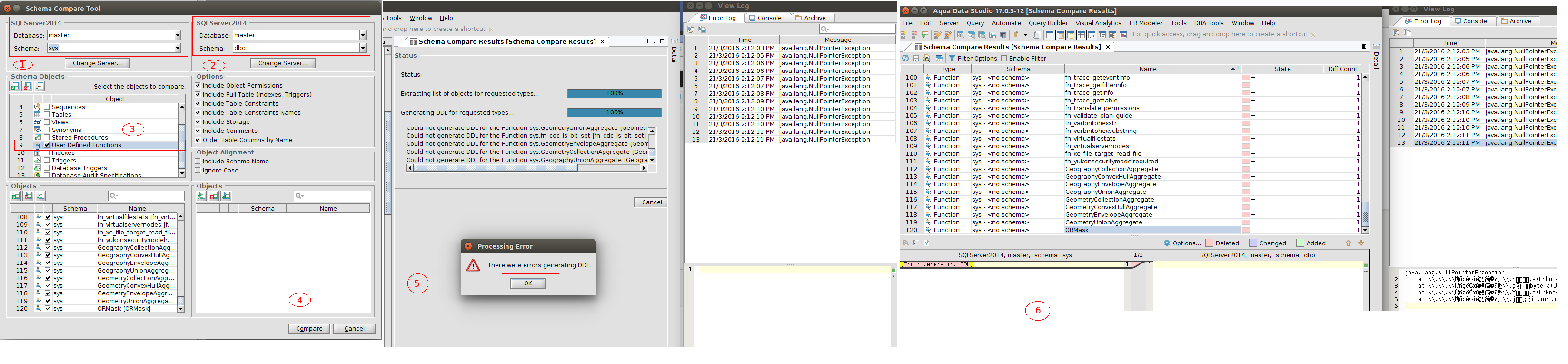Jump to next difference with the down arrow
The image size is (1568, 364).
(1361, 243)
